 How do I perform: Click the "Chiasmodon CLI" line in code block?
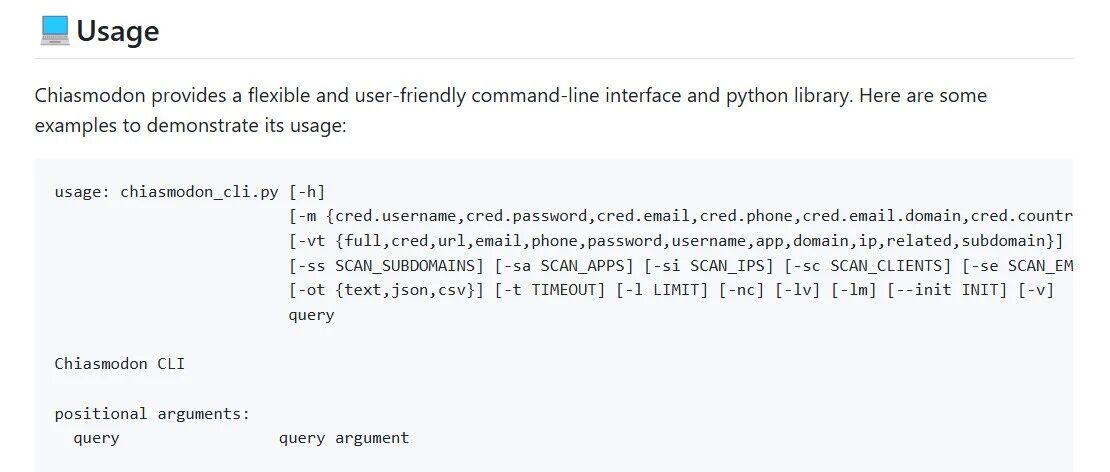[x=120, y=364]
